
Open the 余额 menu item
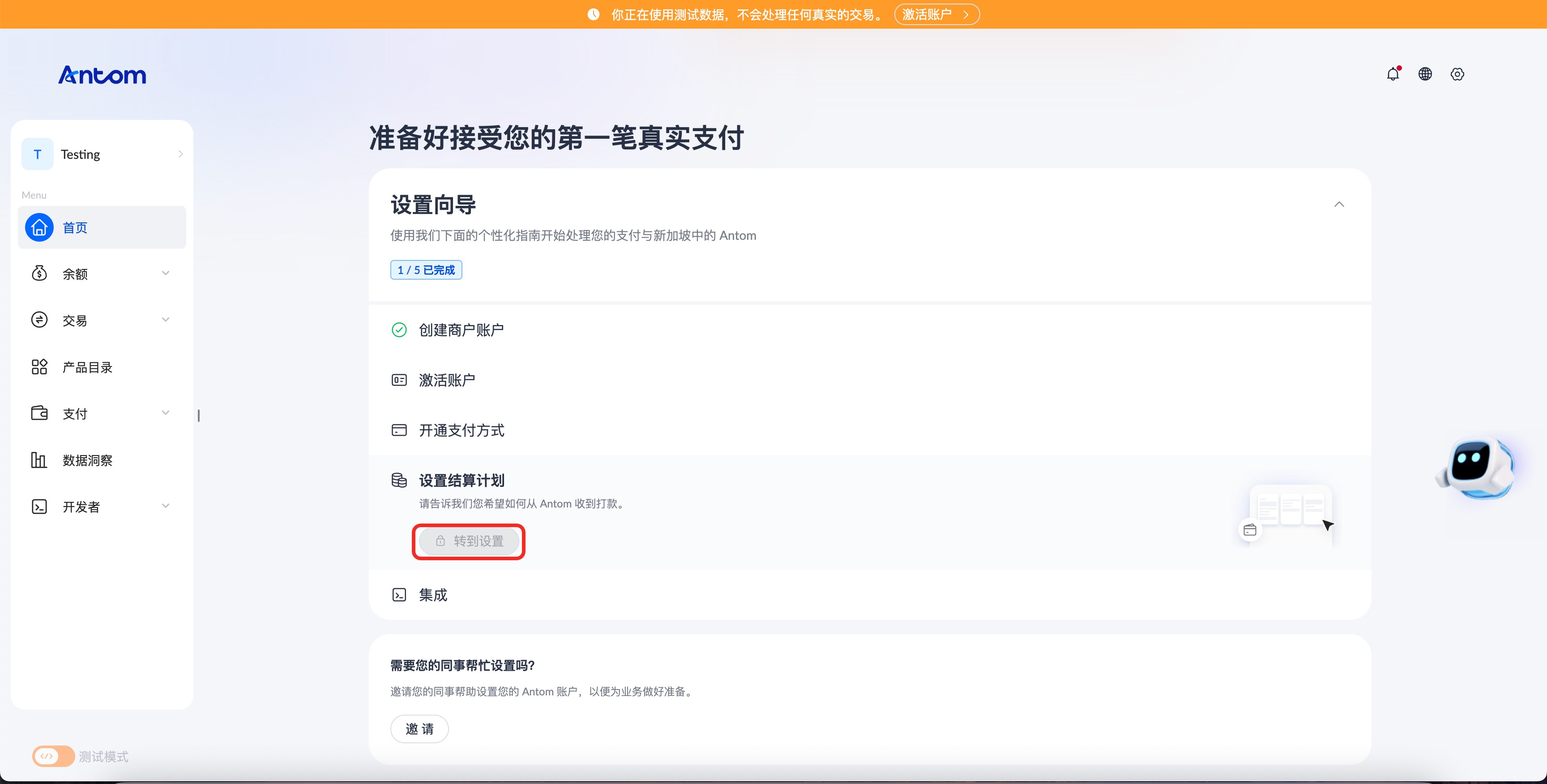[102, 274]
